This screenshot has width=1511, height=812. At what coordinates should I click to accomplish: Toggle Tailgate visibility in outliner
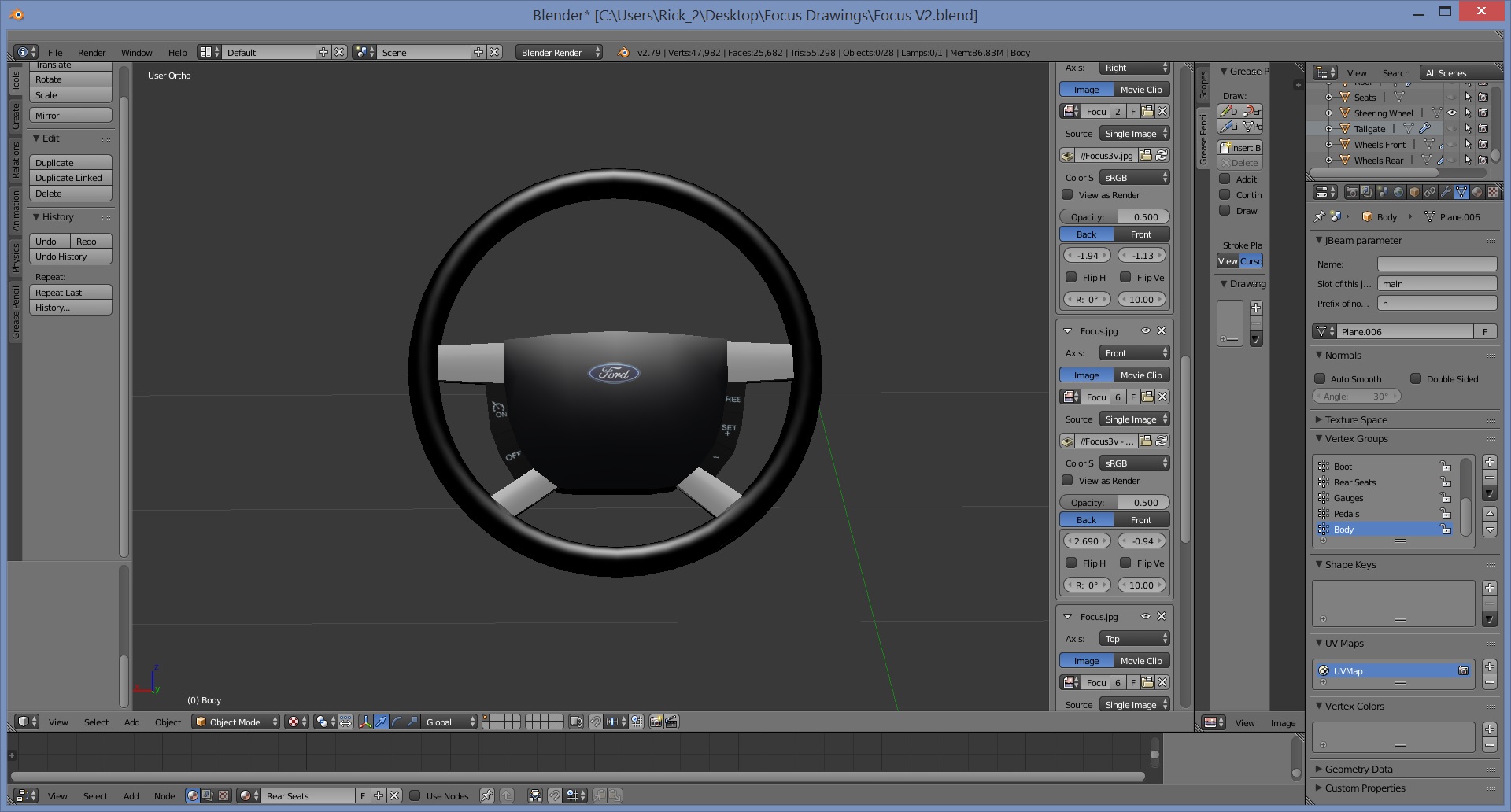click(1452, 128)
